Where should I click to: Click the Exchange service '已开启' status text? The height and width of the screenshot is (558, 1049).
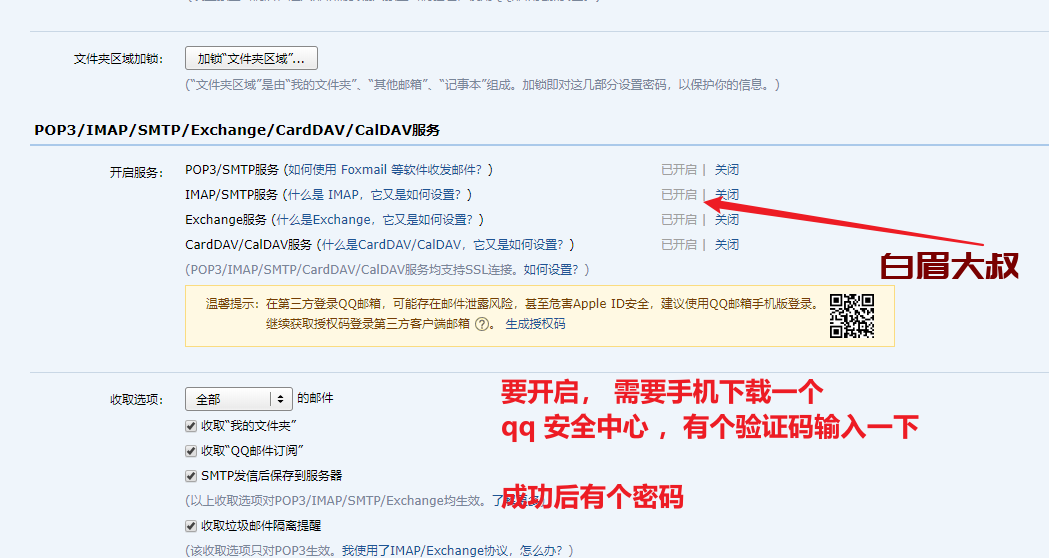[x=678, y=219]
